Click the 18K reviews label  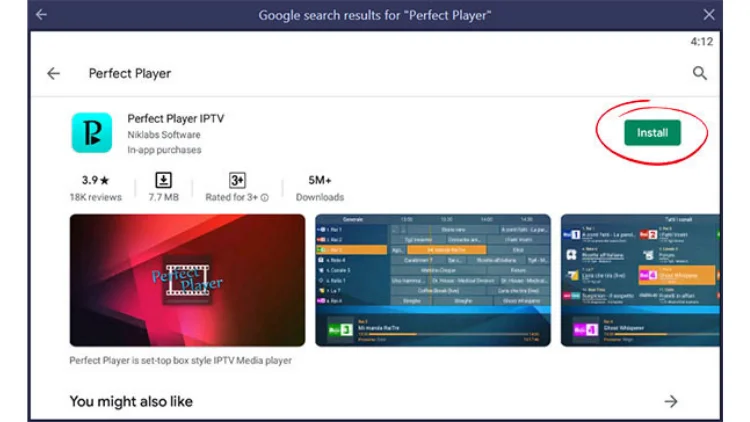click(96, 197)
